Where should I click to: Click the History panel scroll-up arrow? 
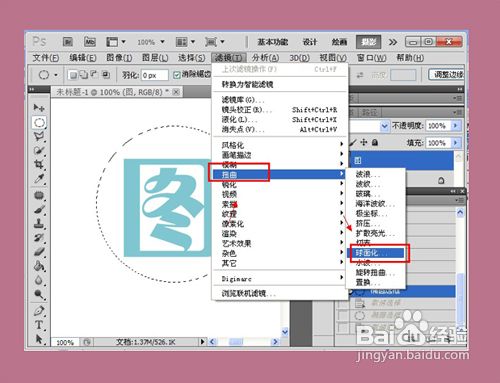[460, 212]
